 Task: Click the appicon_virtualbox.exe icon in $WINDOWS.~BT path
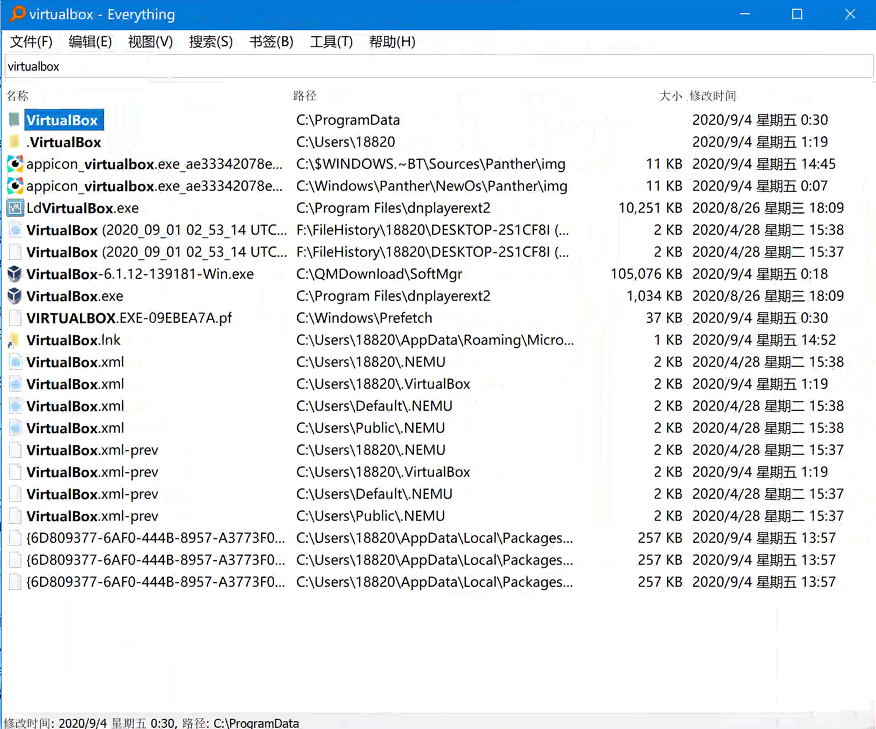pyautogui.click(x=15, y=164)
